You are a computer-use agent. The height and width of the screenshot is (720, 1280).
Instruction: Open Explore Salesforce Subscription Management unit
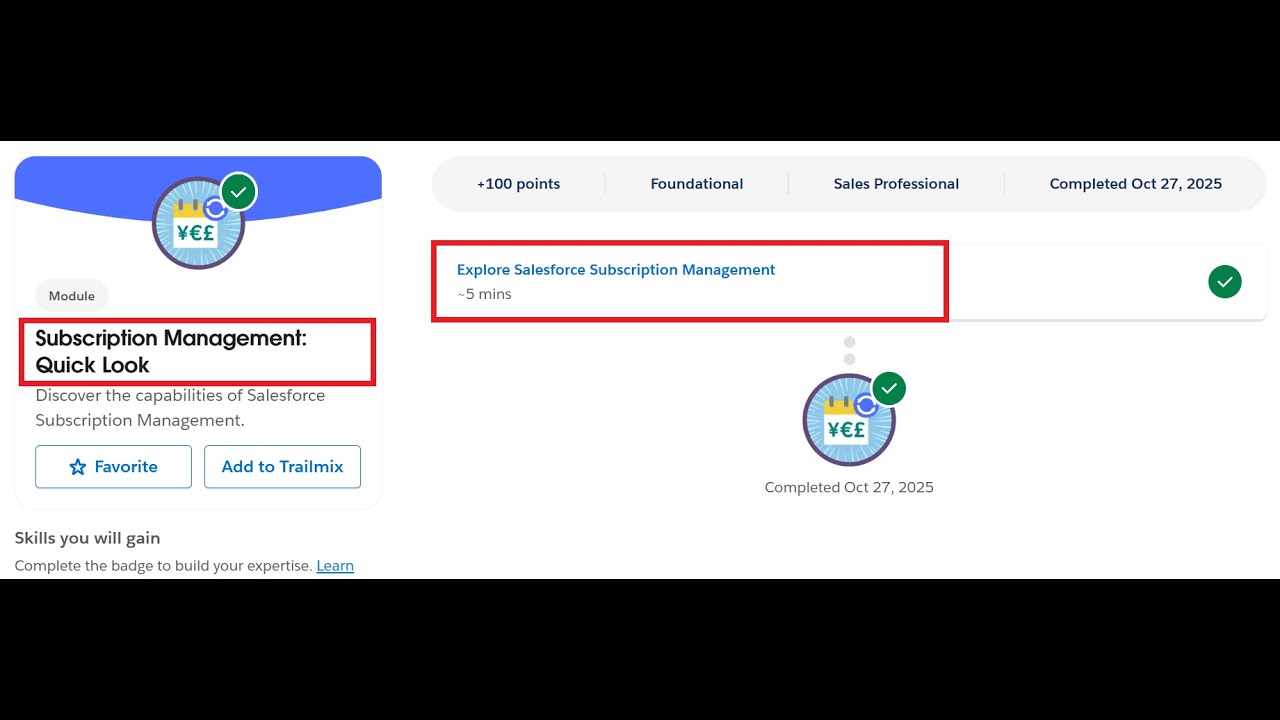pos(616,270)
